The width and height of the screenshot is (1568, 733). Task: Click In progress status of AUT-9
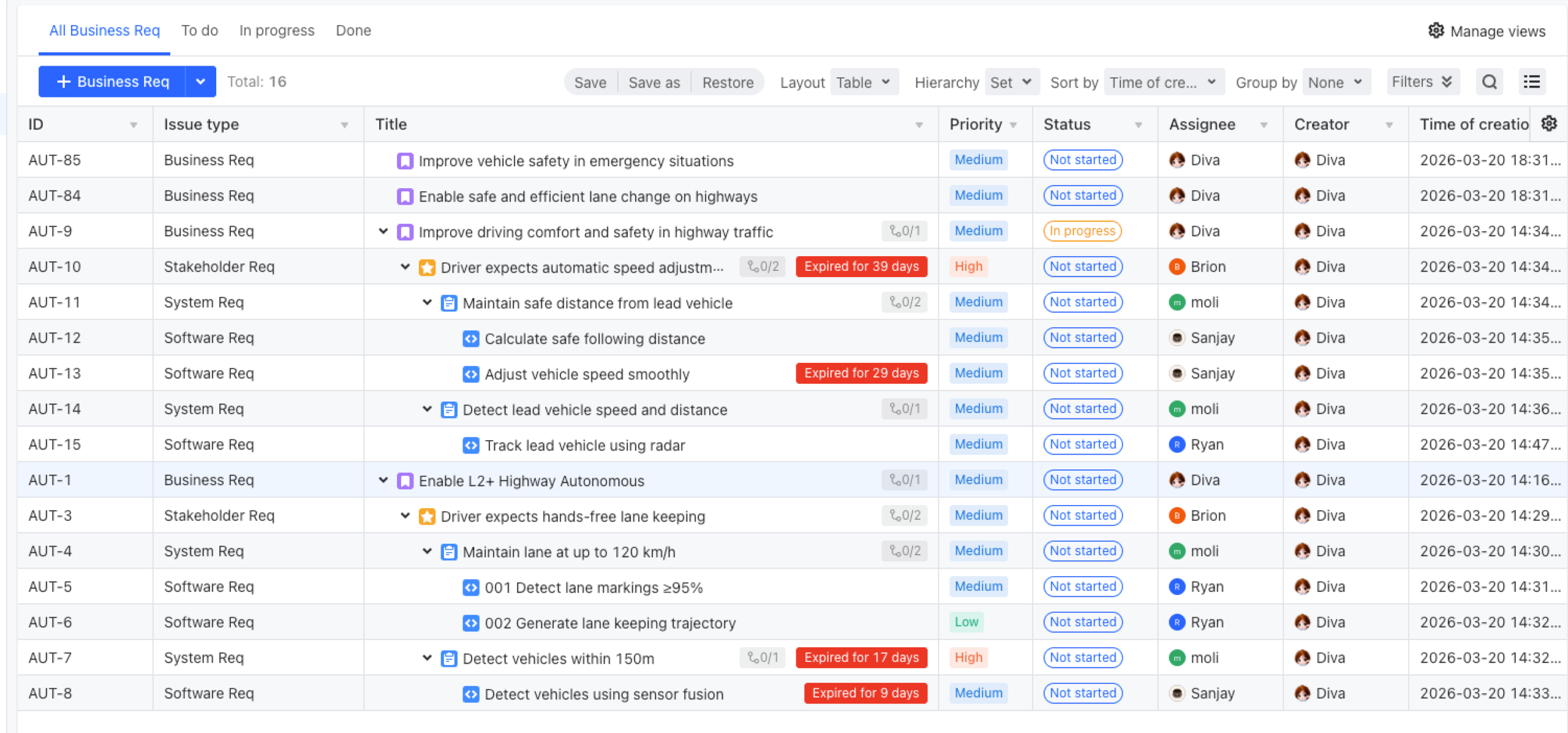[1082, 231]
